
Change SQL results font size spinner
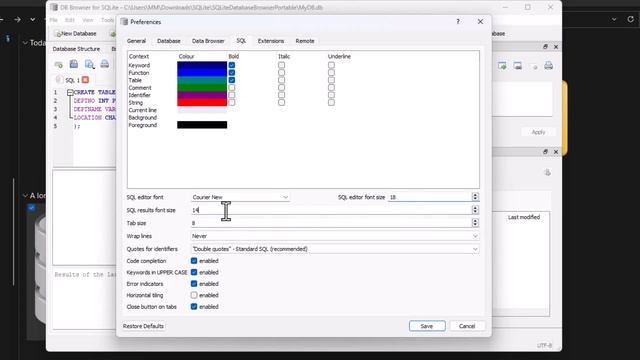[x=475, y=210]
